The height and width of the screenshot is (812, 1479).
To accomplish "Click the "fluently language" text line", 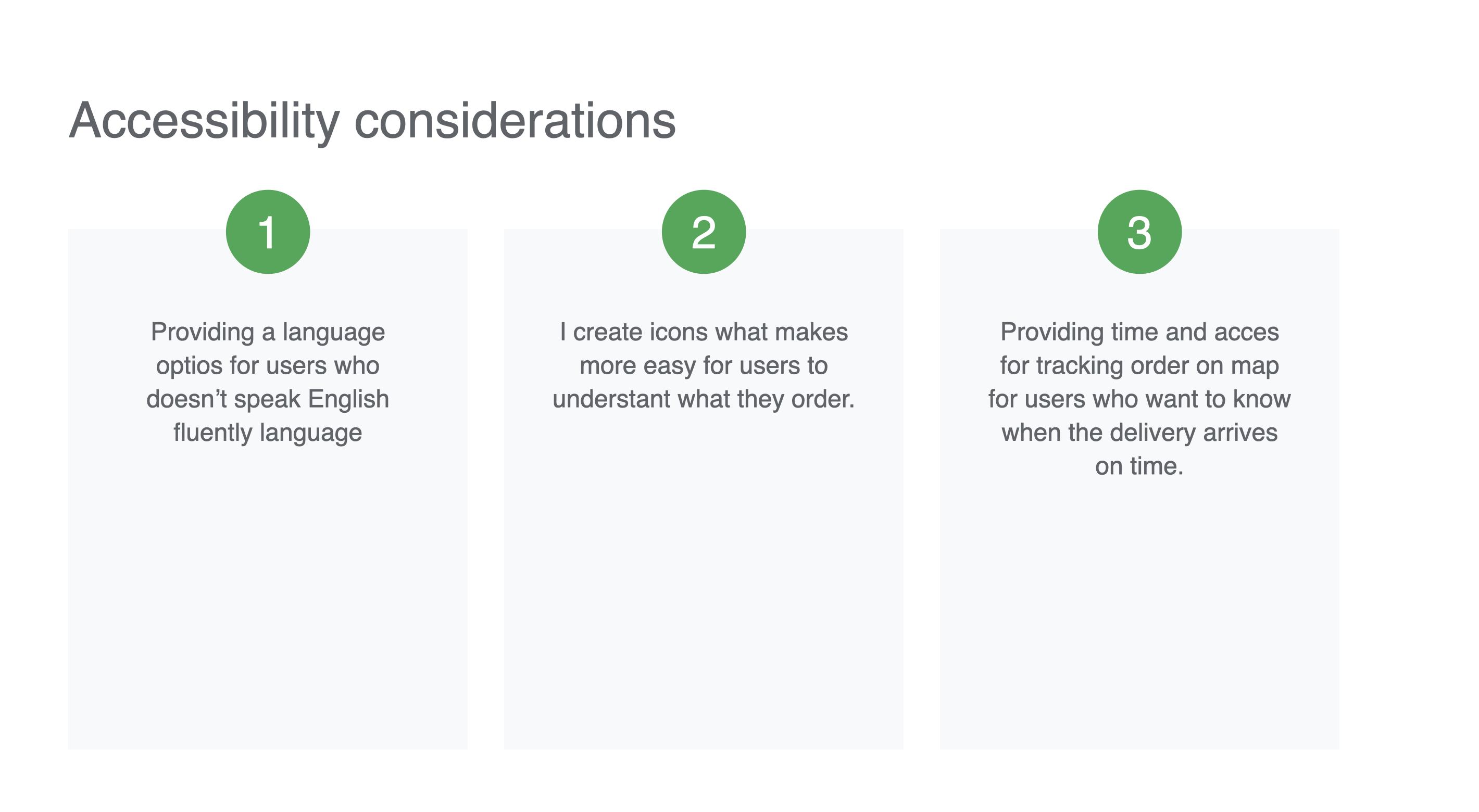I will (x=268, y=433).
